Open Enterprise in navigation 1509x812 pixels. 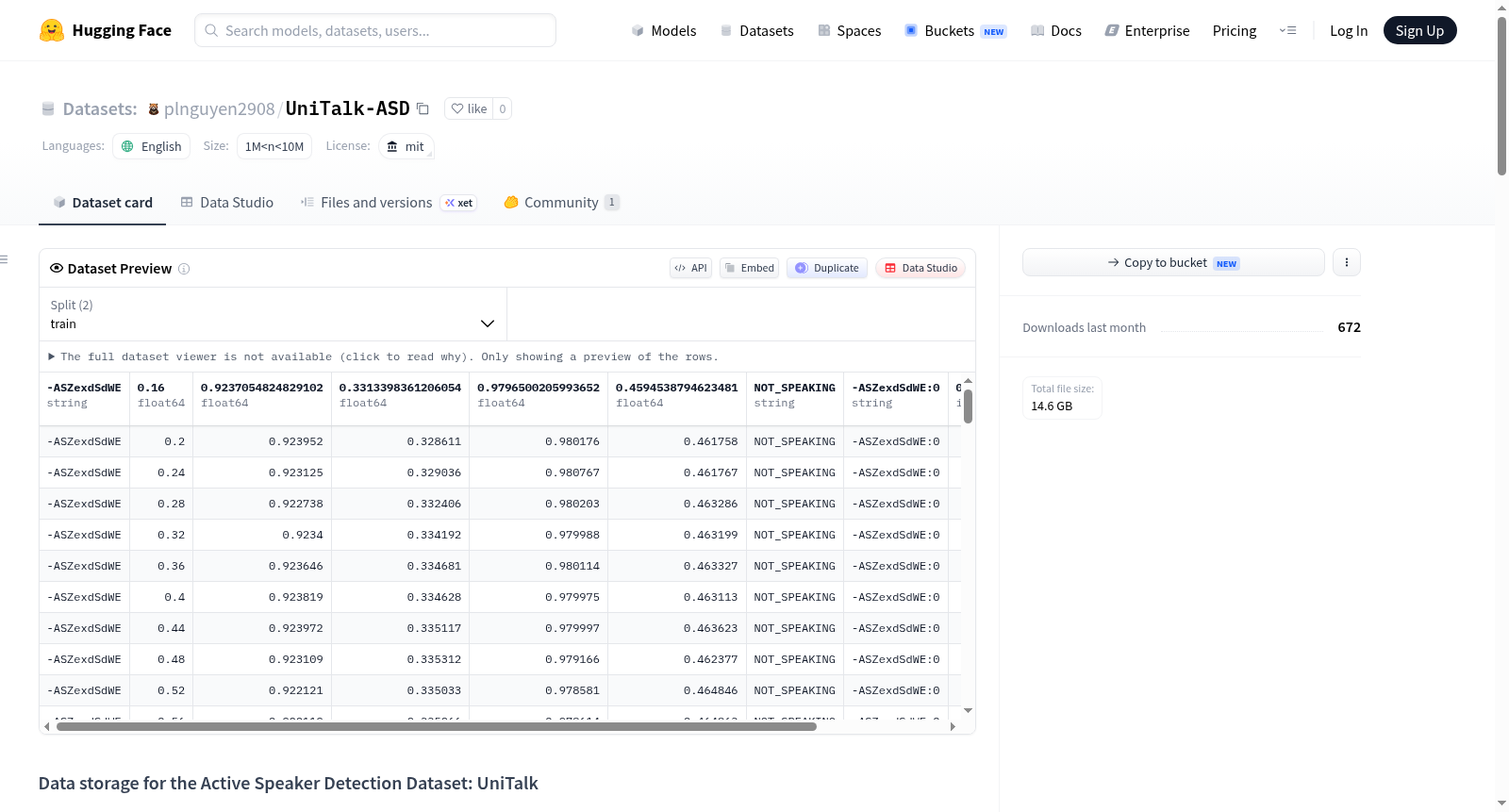[x=1147, y=30]
